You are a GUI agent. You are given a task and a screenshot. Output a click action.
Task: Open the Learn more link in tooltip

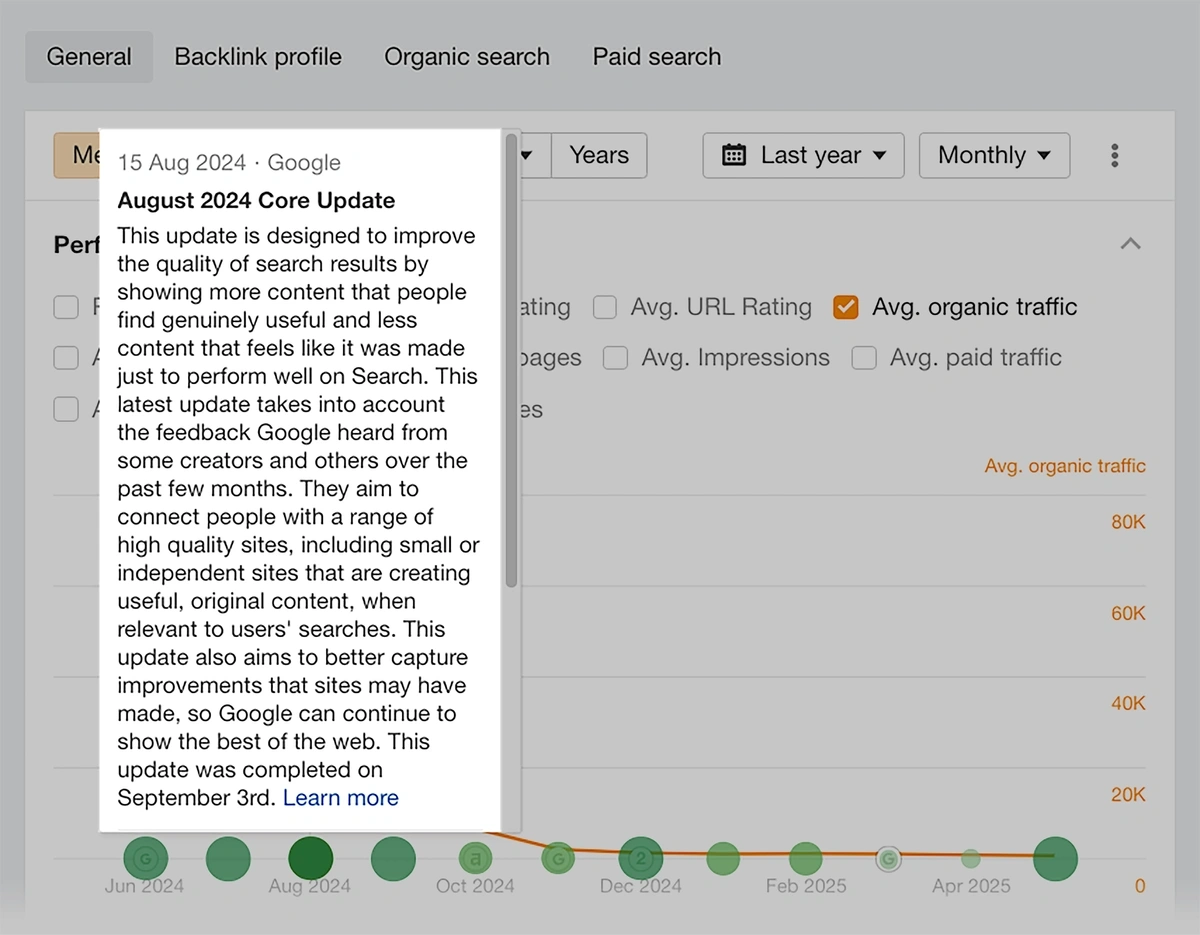point(341,798)
